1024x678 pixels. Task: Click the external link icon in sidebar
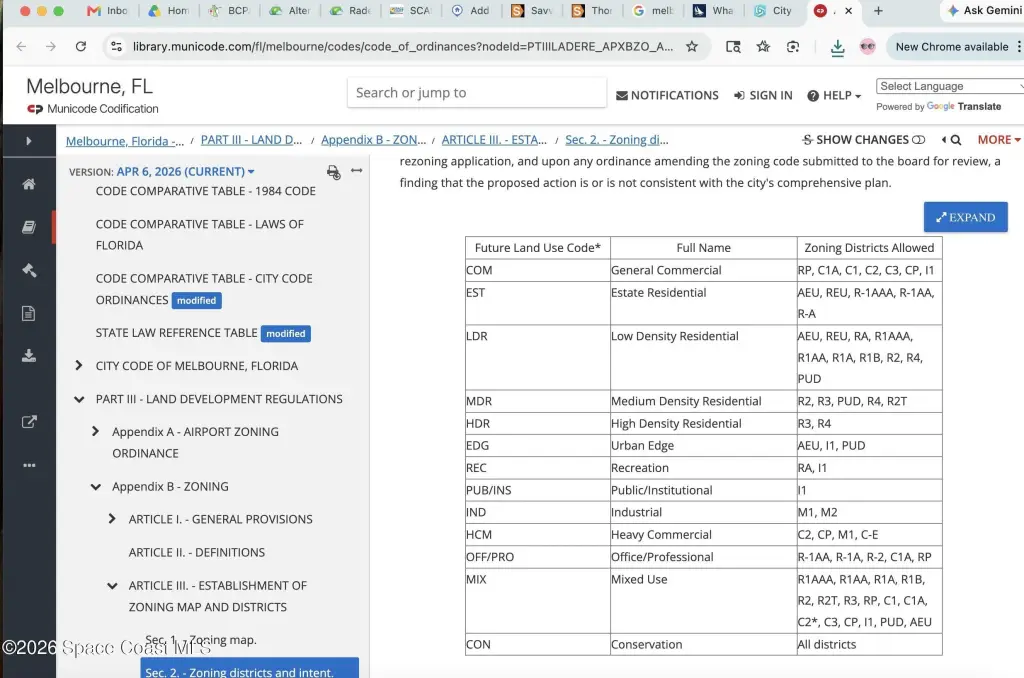click(29, 422)
